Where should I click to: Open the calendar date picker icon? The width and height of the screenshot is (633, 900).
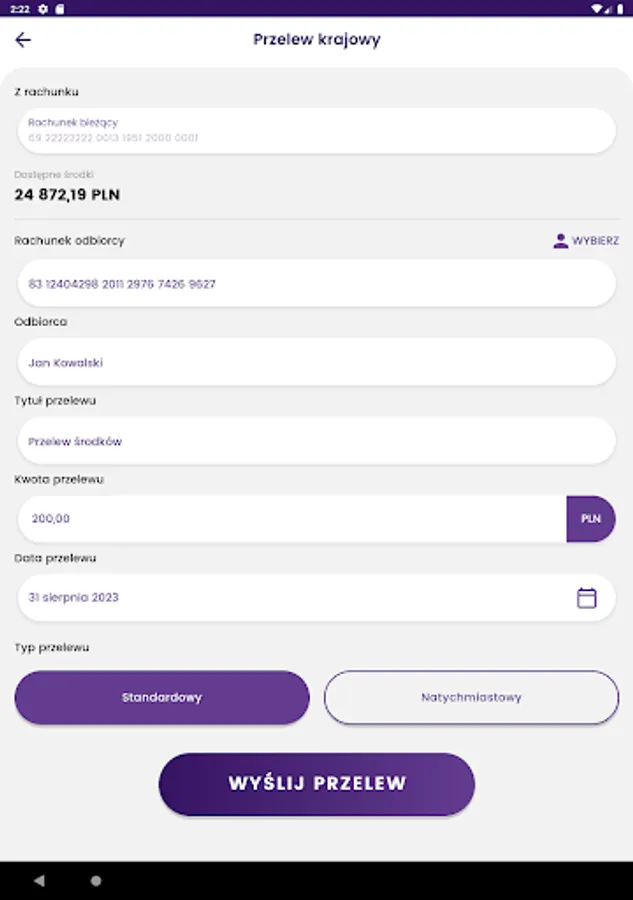coord(586,598)
